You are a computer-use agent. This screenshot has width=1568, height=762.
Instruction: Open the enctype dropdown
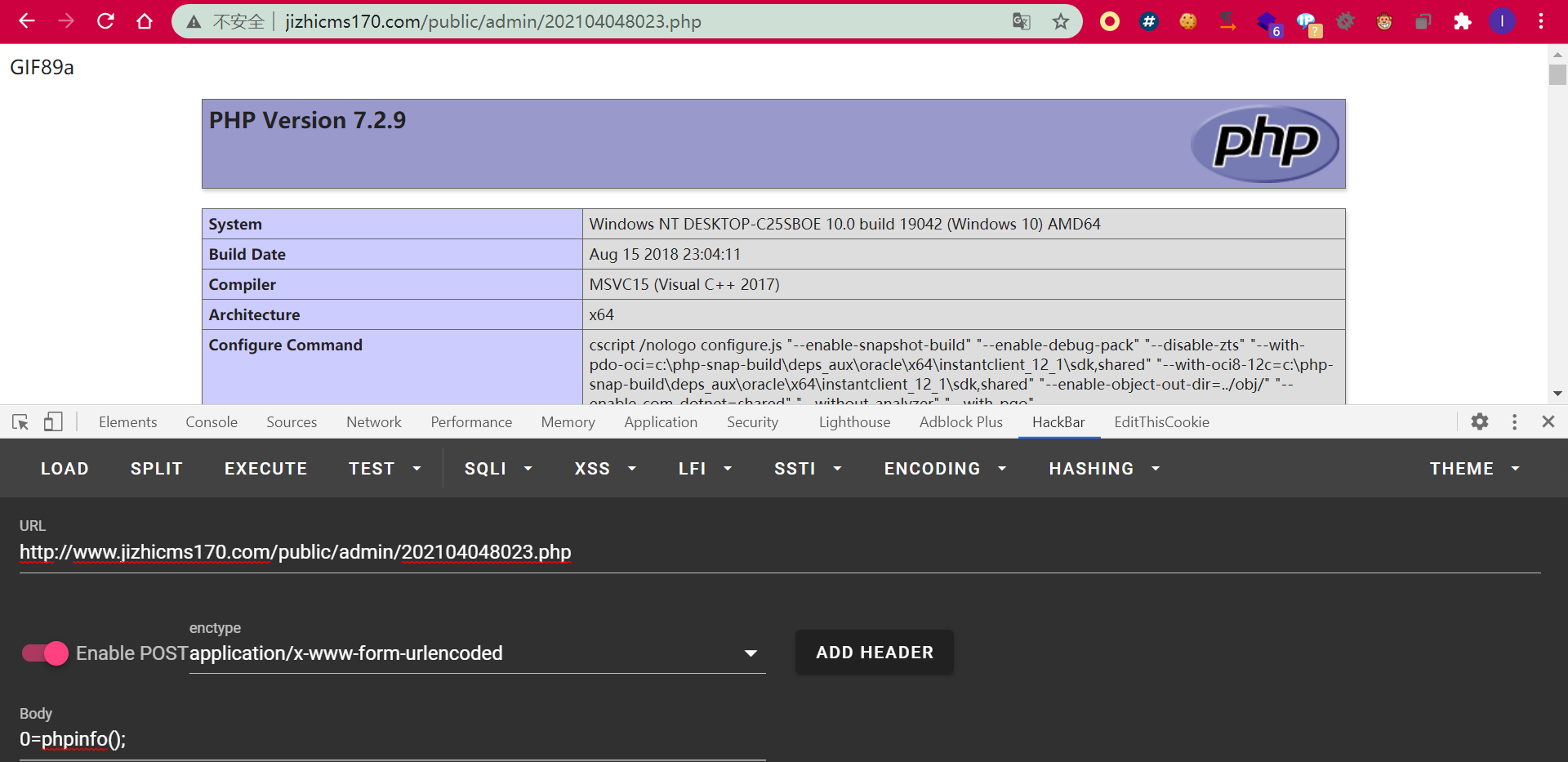click(x=751, y=653)
